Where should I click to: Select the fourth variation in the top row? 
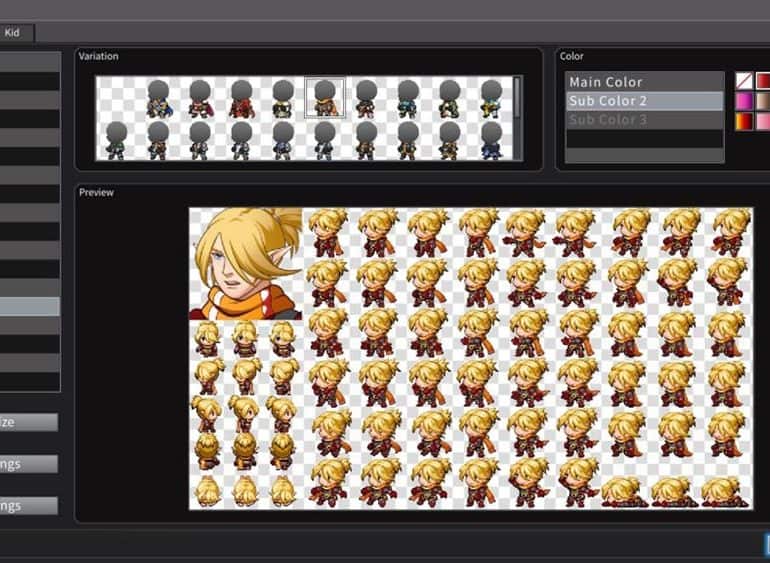pos(283,98)
